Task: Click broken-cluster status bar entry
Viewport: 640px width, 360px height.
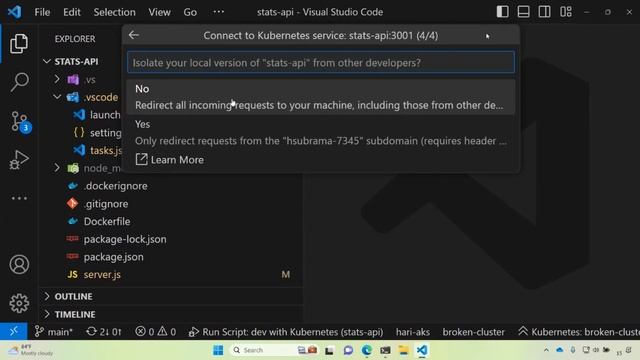Action: [473, 332]
